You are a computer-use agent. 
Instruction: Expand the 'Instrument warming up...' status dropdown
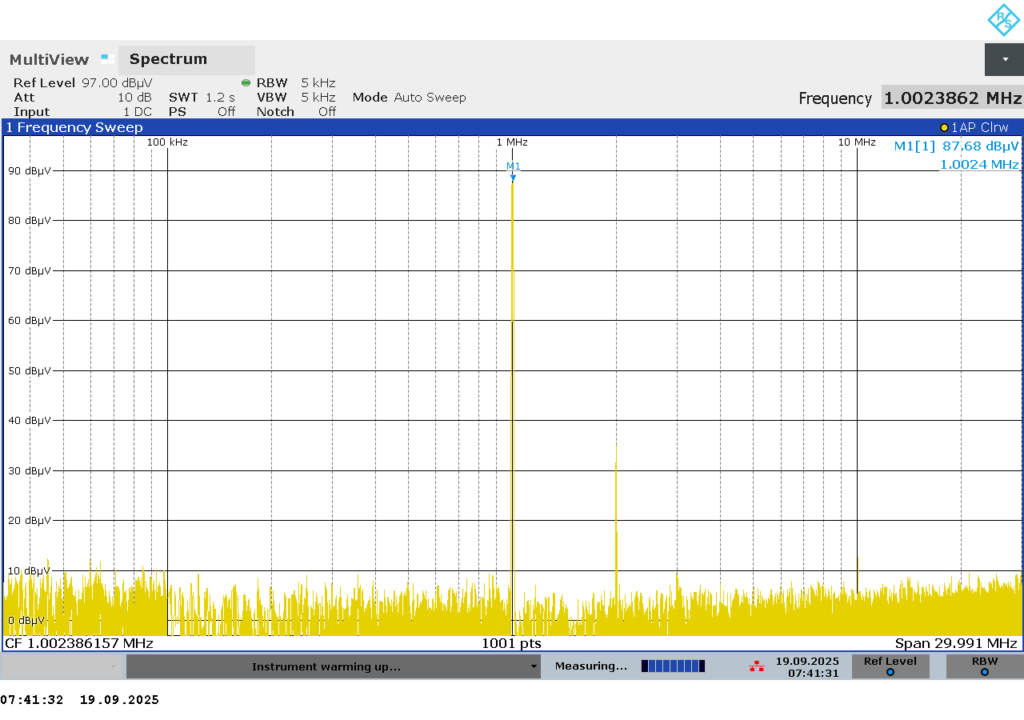(533, 667)
